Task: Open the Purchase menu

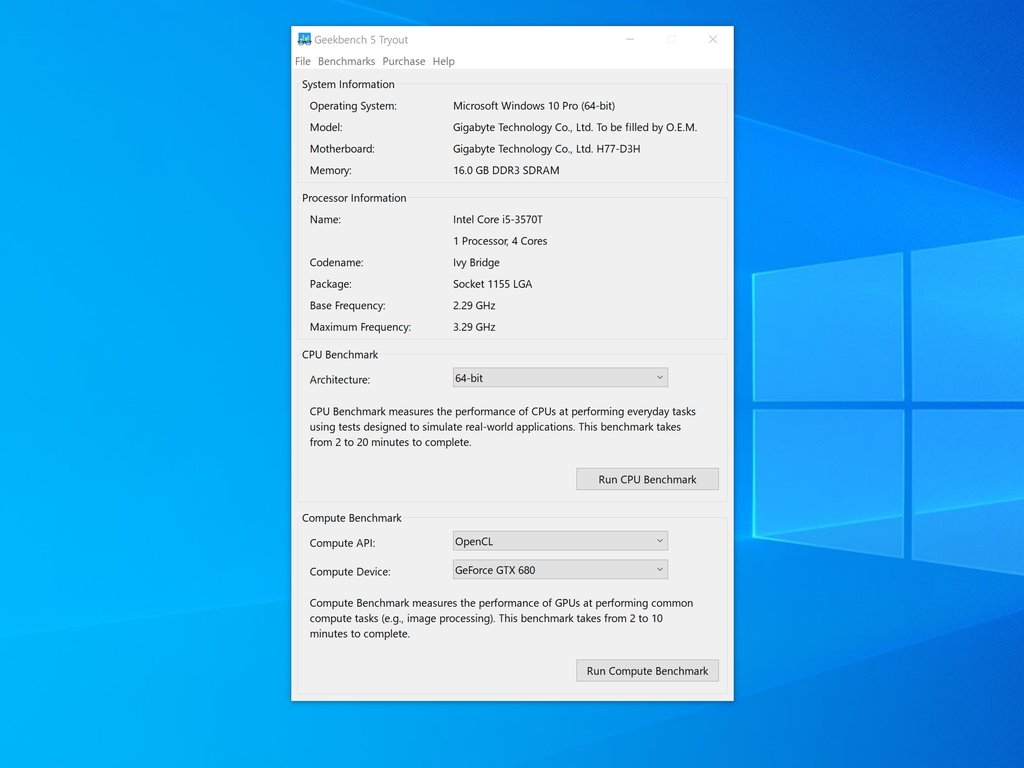Action: [403, 61]
